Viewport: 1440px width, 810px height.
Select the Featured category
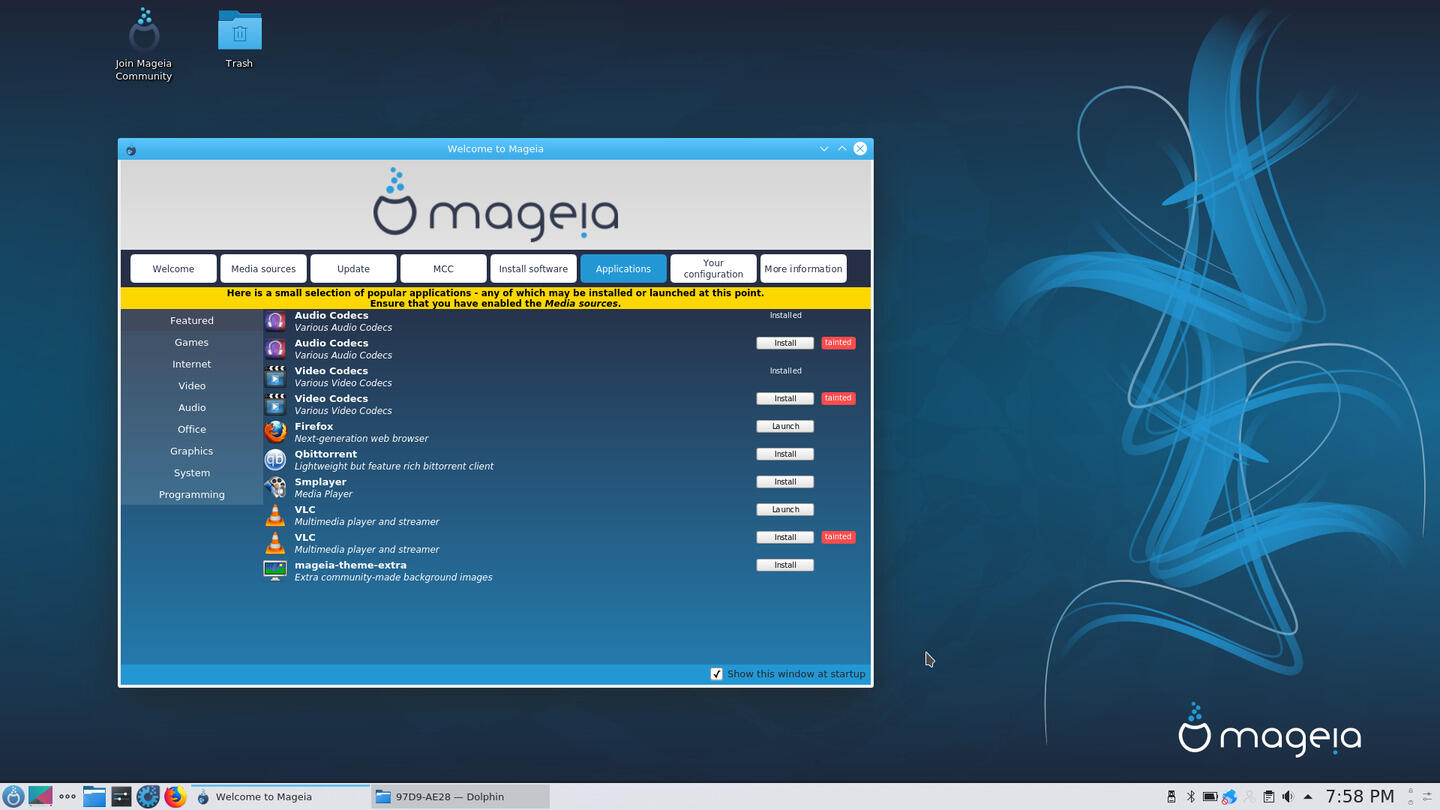point(192,321)
